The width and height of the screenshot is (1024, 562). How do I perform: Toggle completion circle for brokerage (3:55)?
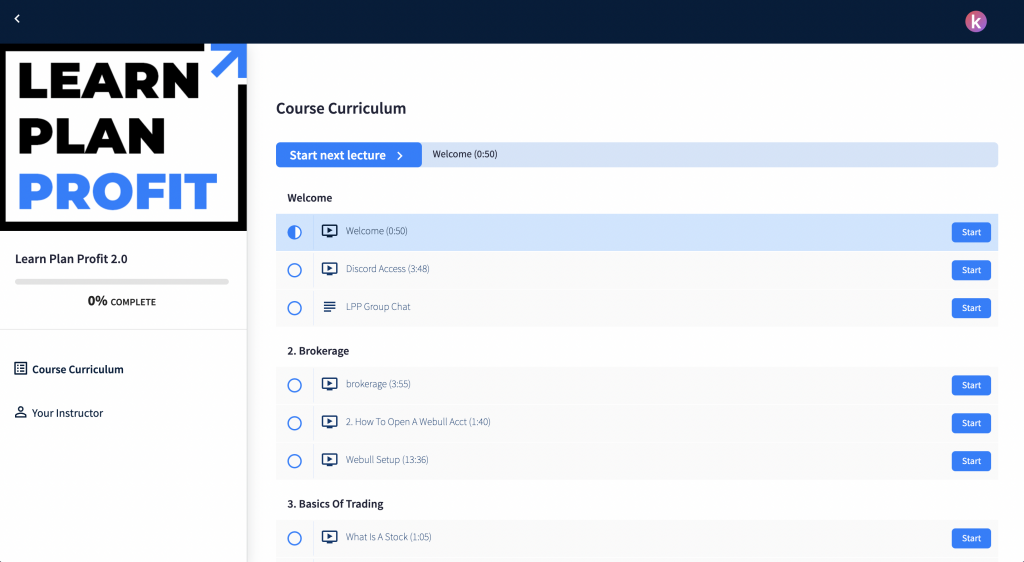click(295, 385)
